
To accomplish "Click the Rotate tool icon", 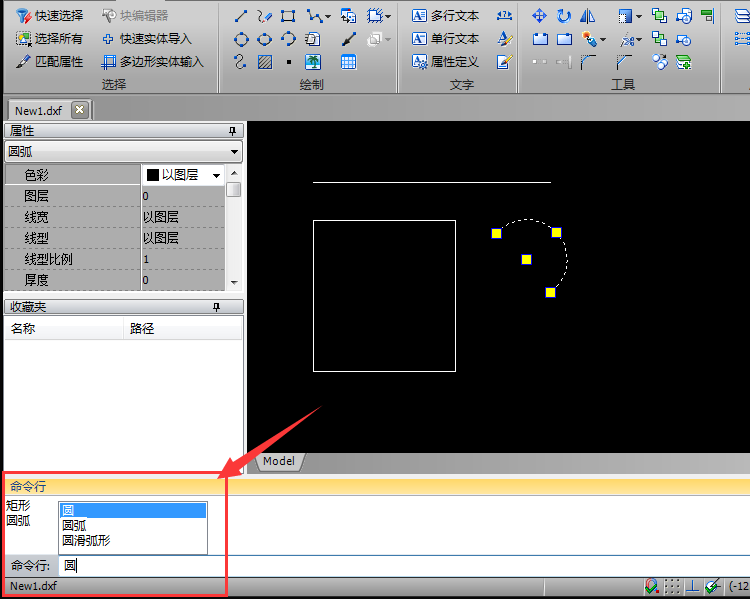I will (x=564, y=16).
